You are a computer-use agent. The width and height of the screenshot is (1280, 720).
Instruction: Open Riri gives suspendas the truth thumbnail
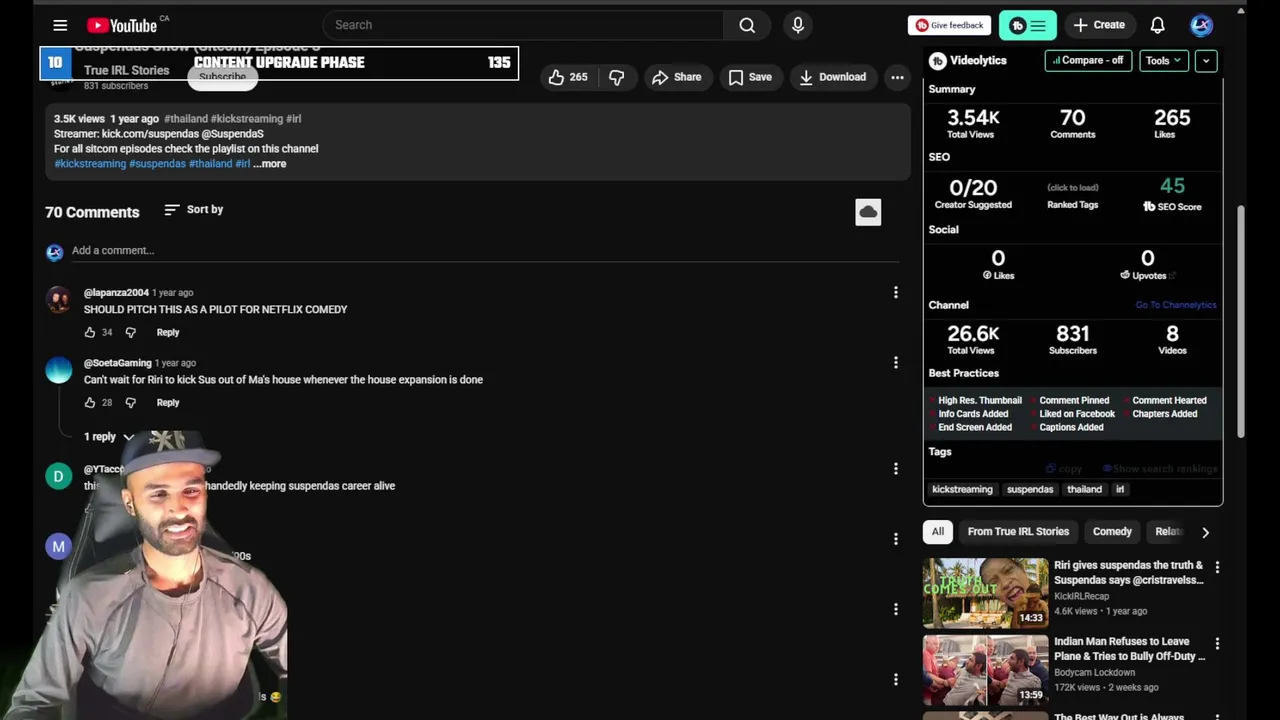click(x=985, y=592)
